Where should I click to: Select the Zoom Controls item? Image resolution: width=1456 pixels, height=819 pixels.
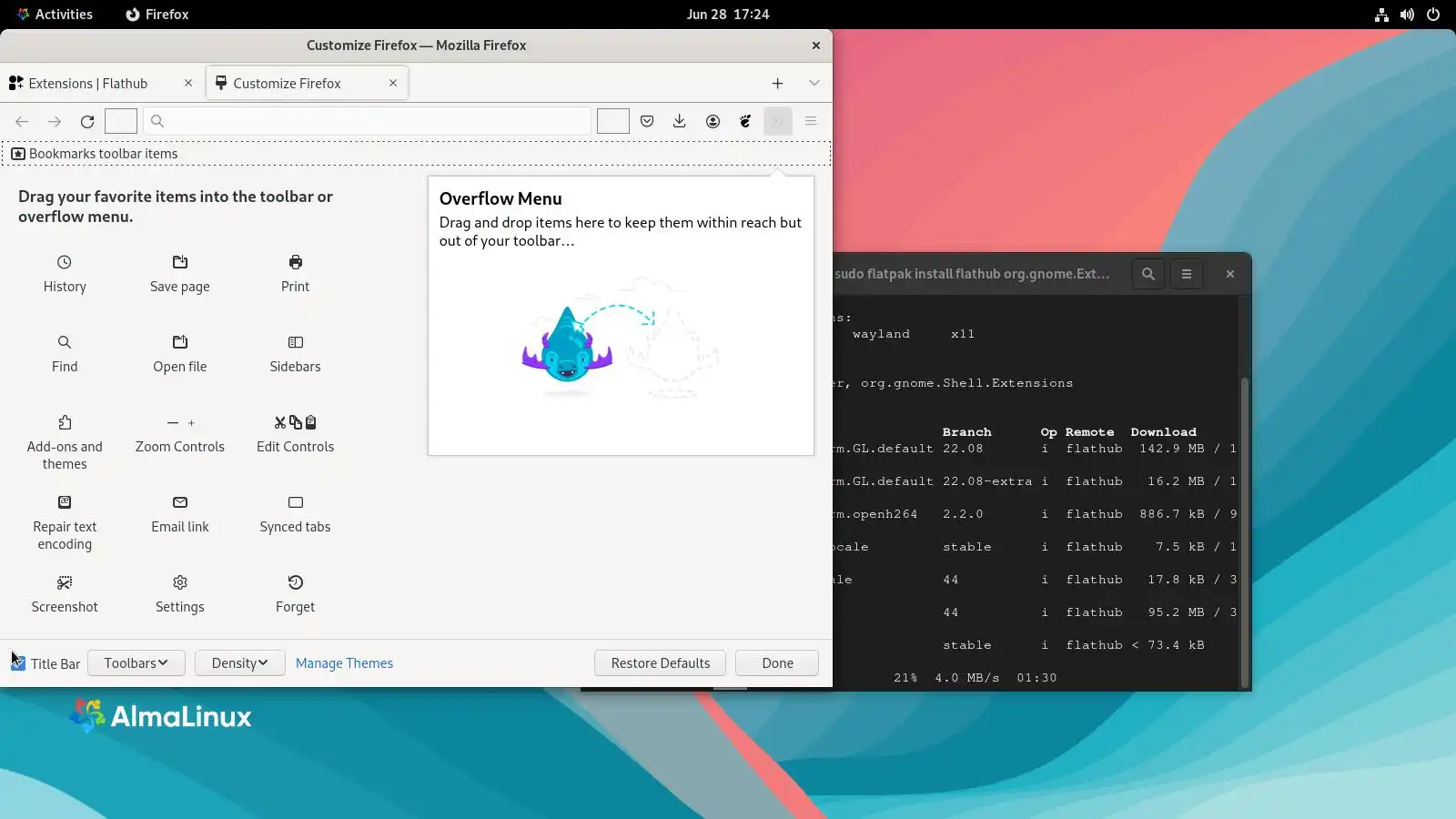[x=180, y=434]
